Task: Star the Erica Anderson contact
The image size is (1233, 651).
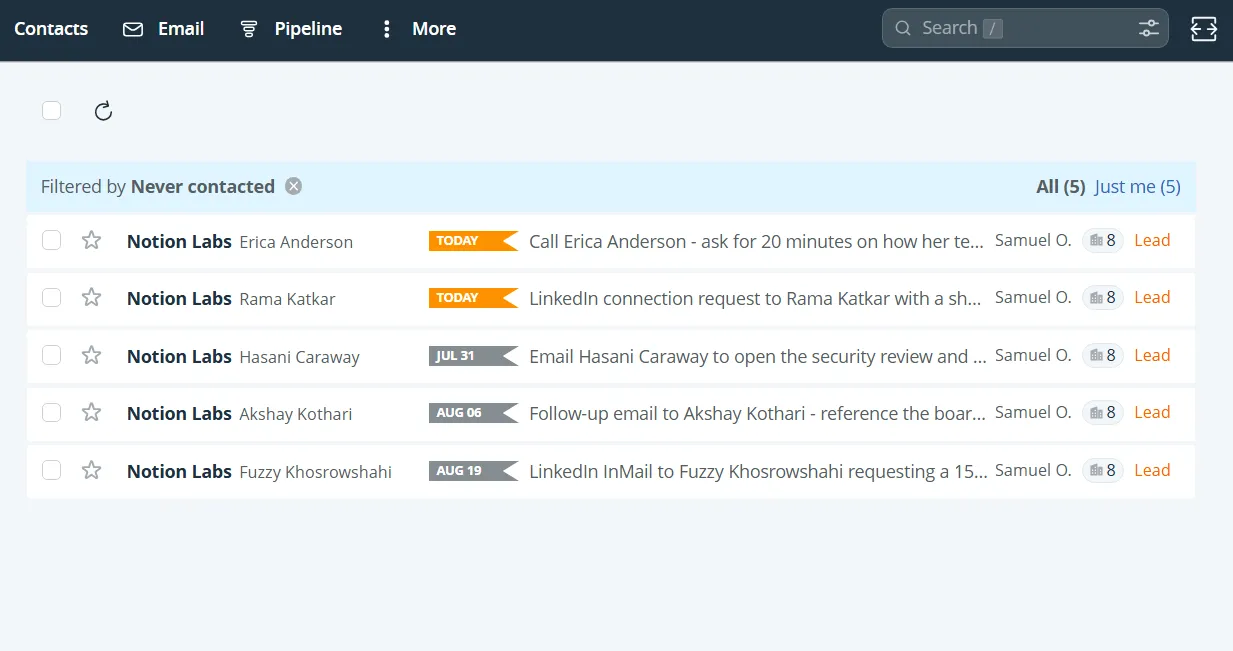Action: (91, 240)
